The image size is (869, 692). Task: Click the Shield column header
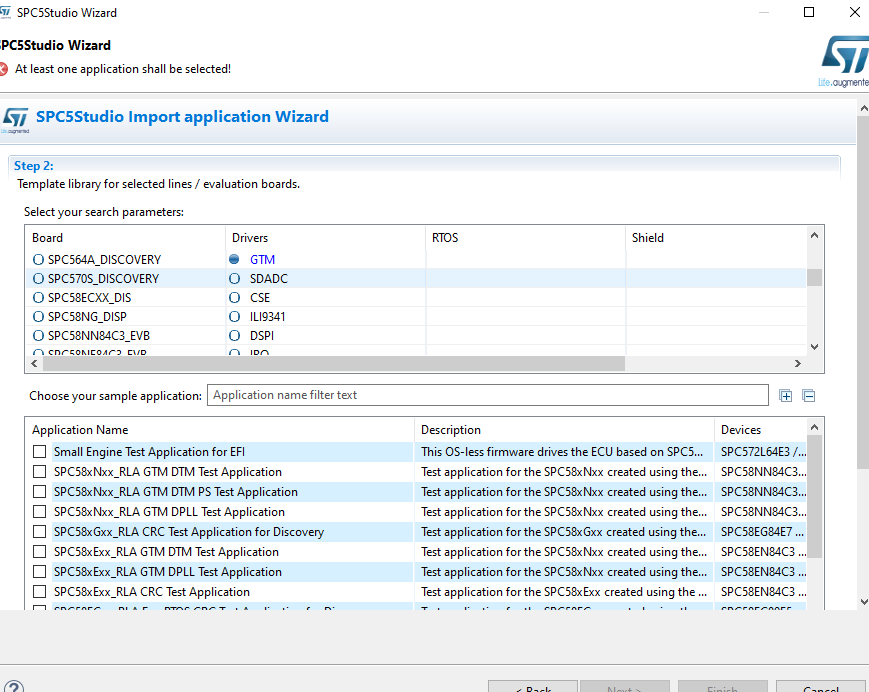pos(715,238)
